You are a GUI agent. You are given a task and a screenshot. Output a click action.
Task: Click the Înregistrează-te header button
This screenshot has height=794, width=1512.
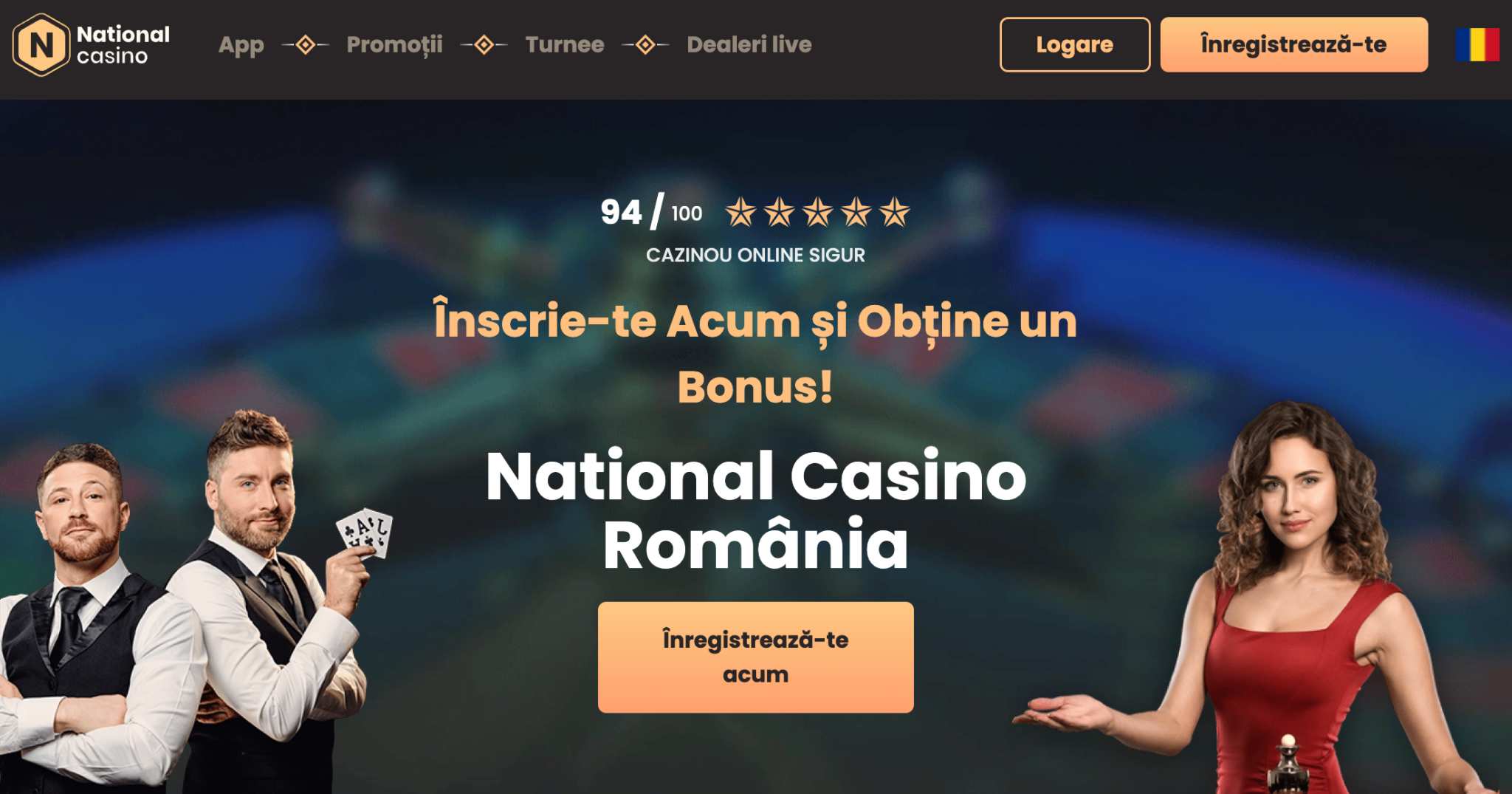click(x=1294, y=45)
